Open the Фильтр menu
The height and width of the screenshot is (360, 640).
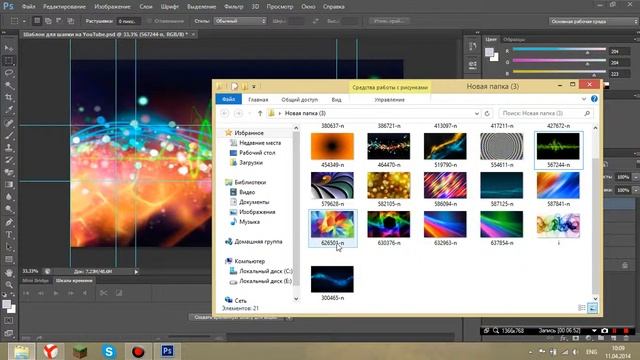click(x=233, y=7)
